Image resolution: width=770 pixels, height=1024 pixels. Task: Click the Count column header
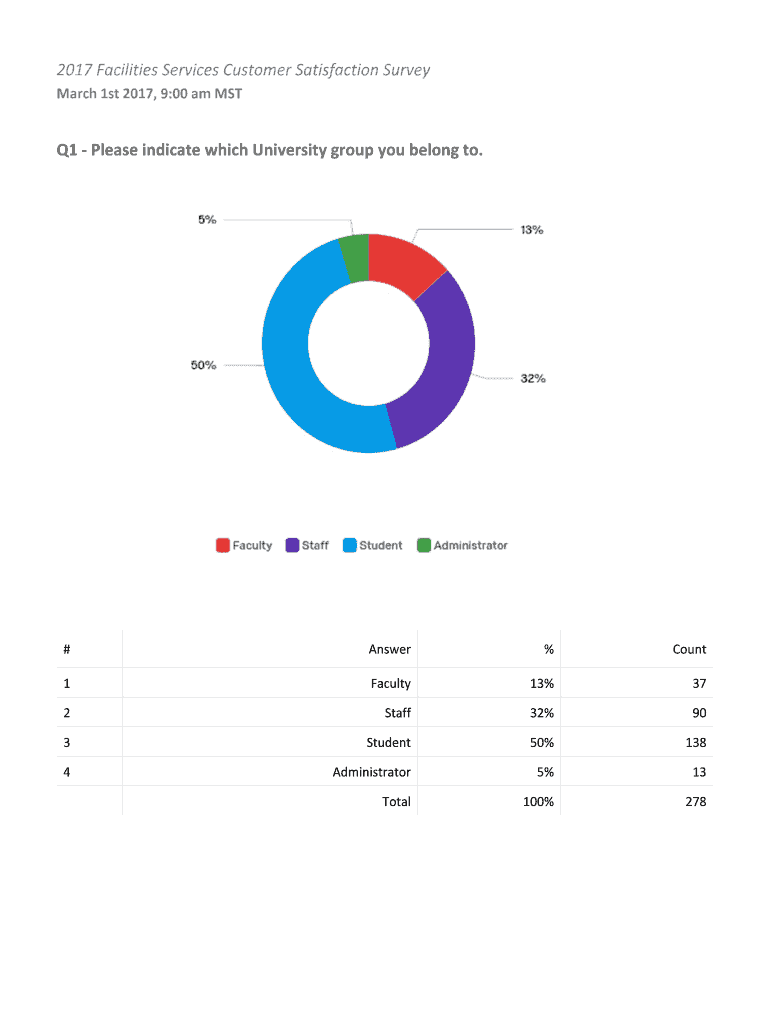(x=689, y=649)
